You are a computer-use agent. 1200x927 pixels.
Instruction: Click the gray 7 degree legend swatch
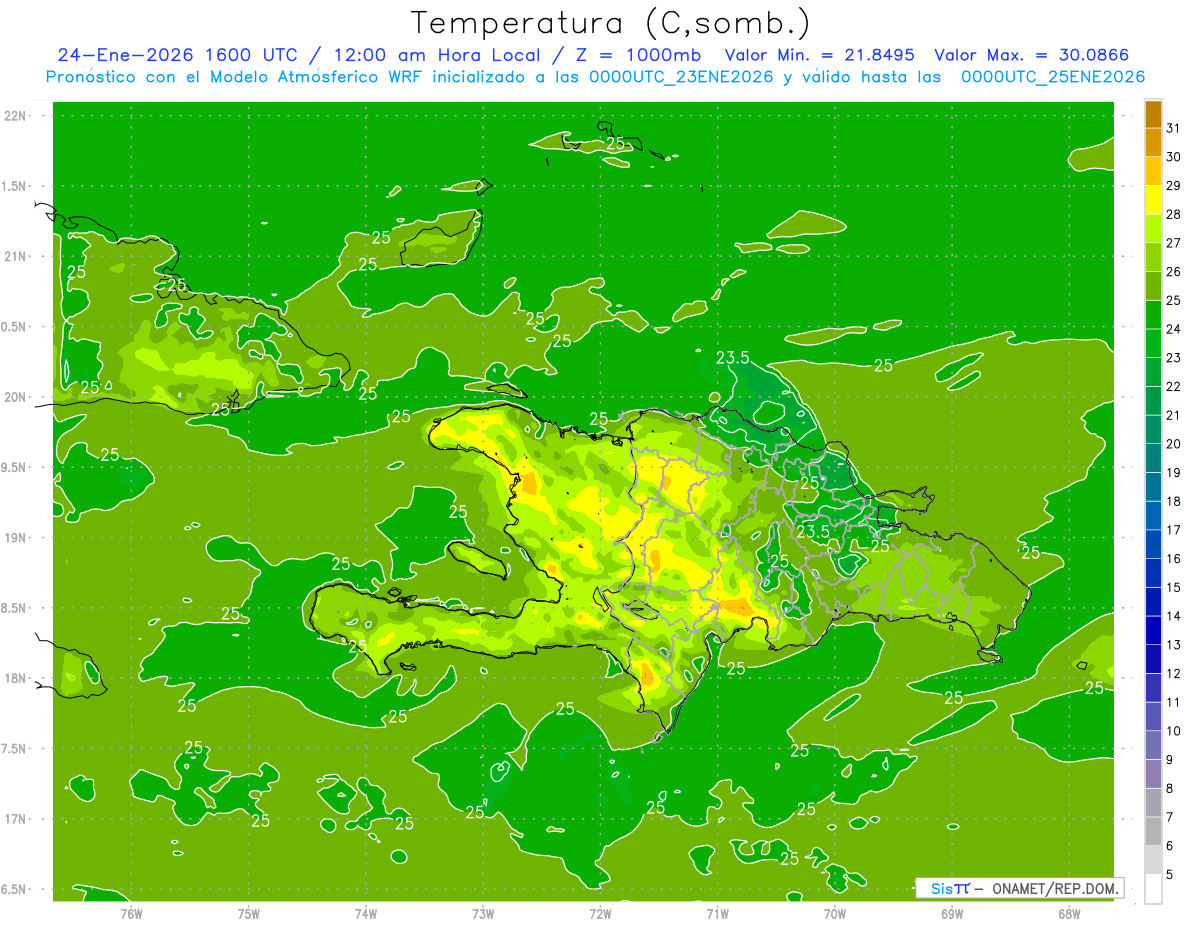coord(1153,802)
